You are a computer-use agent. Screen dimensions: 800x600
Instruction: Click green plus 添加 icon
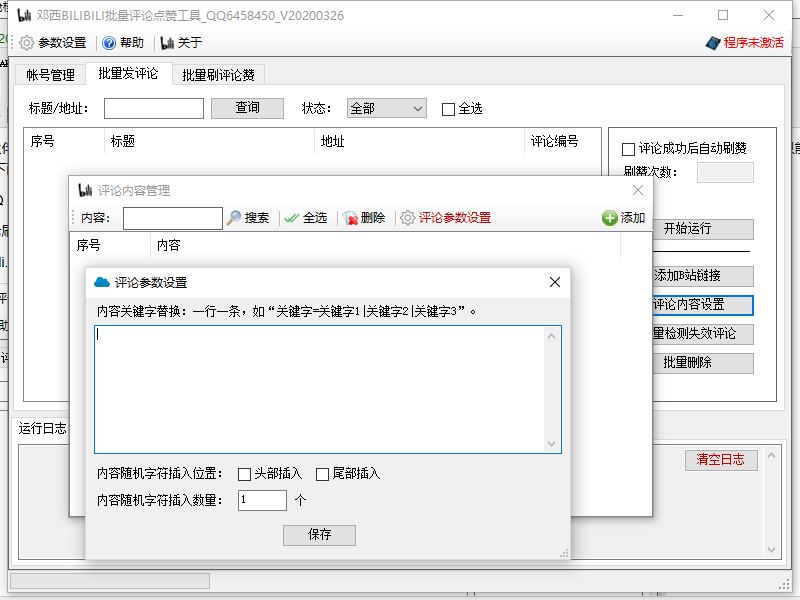click(609, 218)
